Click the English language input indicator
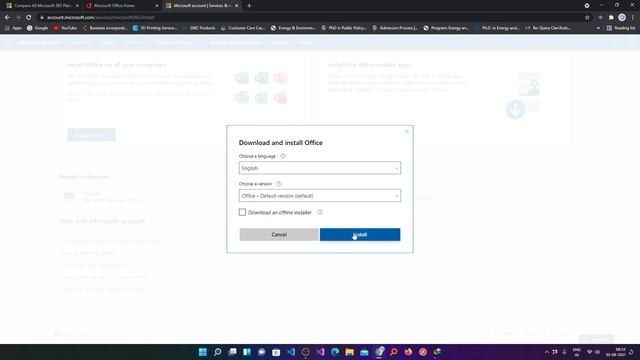The image size is (640, 360). coord(577,352)
